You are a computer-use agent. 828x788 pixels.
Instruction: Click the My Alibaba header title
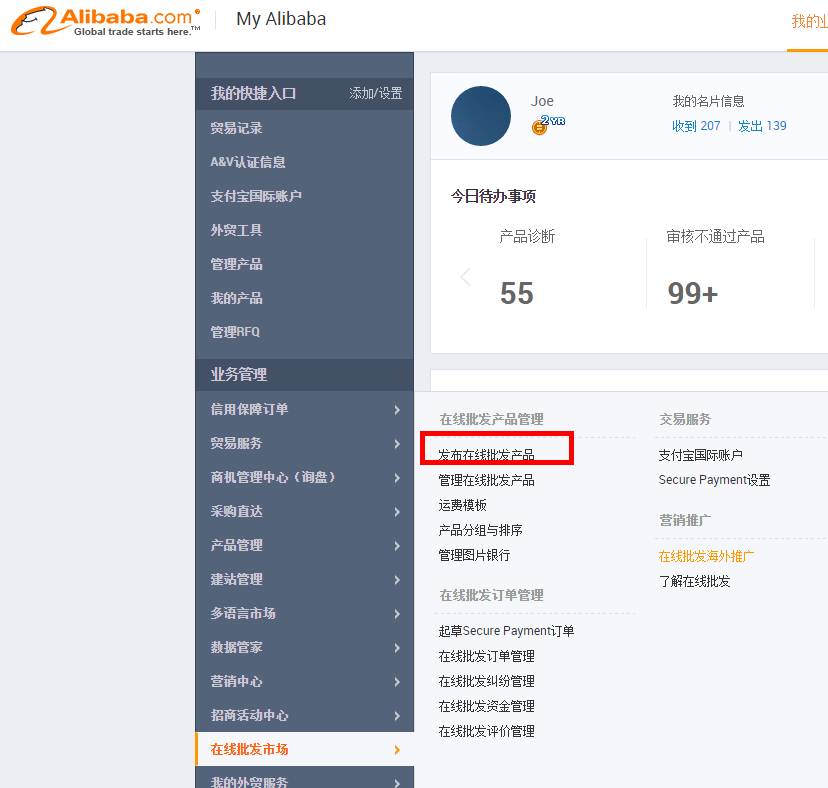(281, 19)
